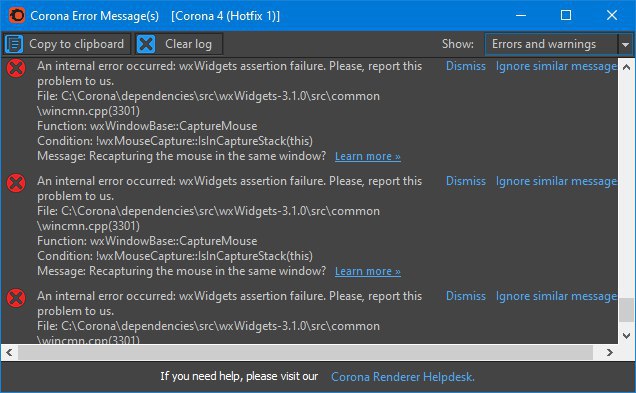
Task: Click the vertical scrollbar up arrow
Action: 626,67
